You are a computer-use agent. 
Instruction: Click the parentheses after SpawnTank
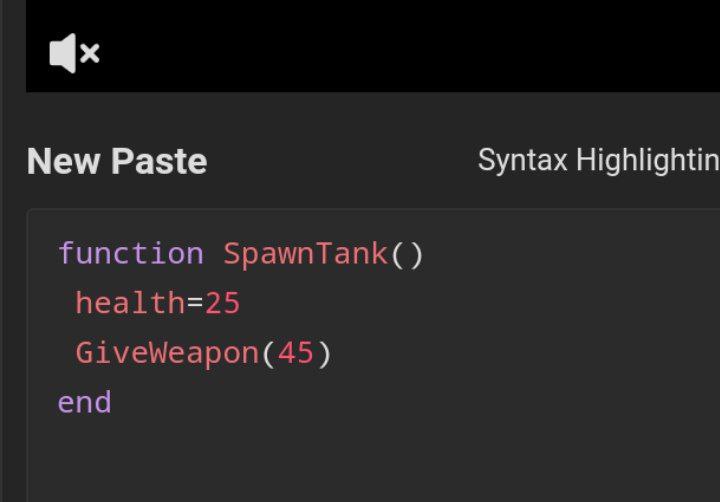point(406,254)
